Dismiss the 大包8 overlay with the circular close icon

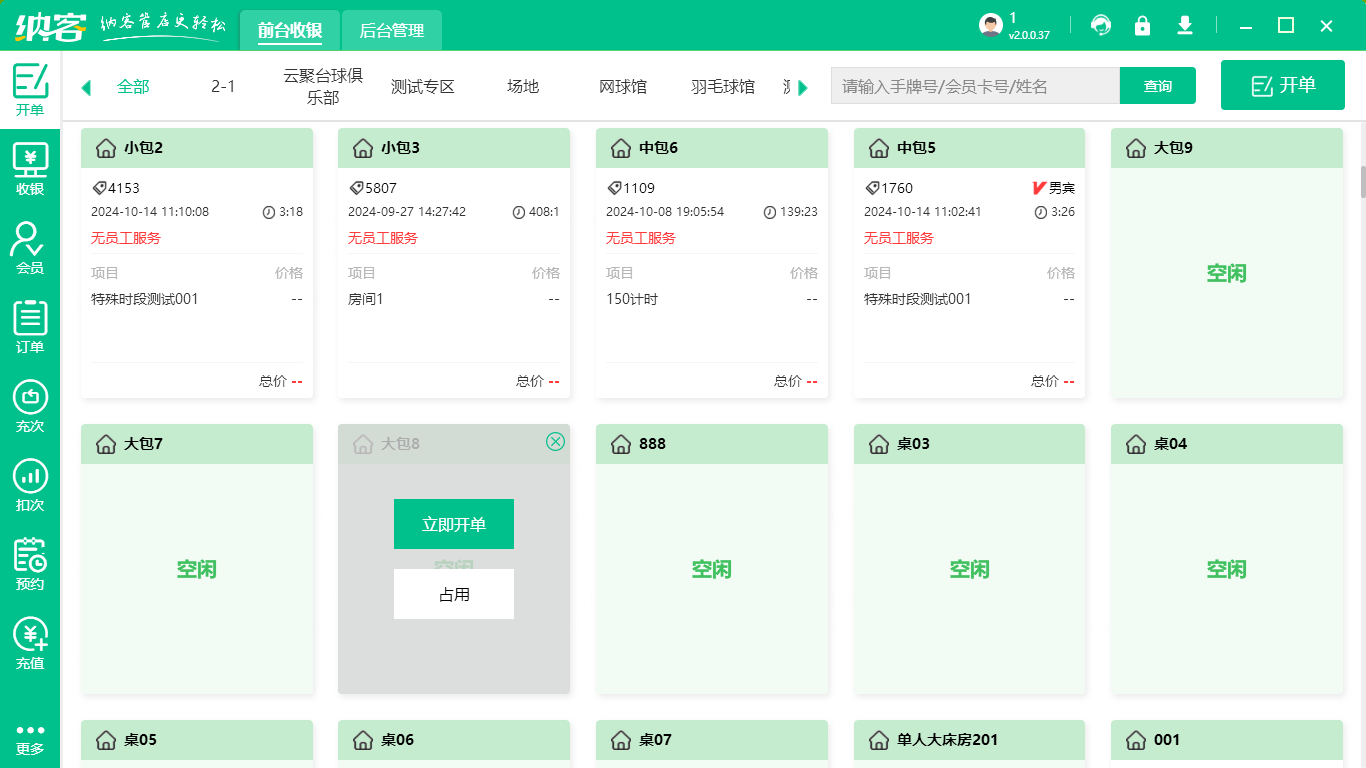coord(557,442)
